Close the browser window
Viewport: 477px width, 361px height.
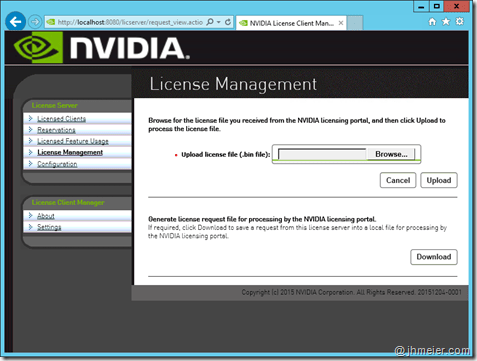456,6
